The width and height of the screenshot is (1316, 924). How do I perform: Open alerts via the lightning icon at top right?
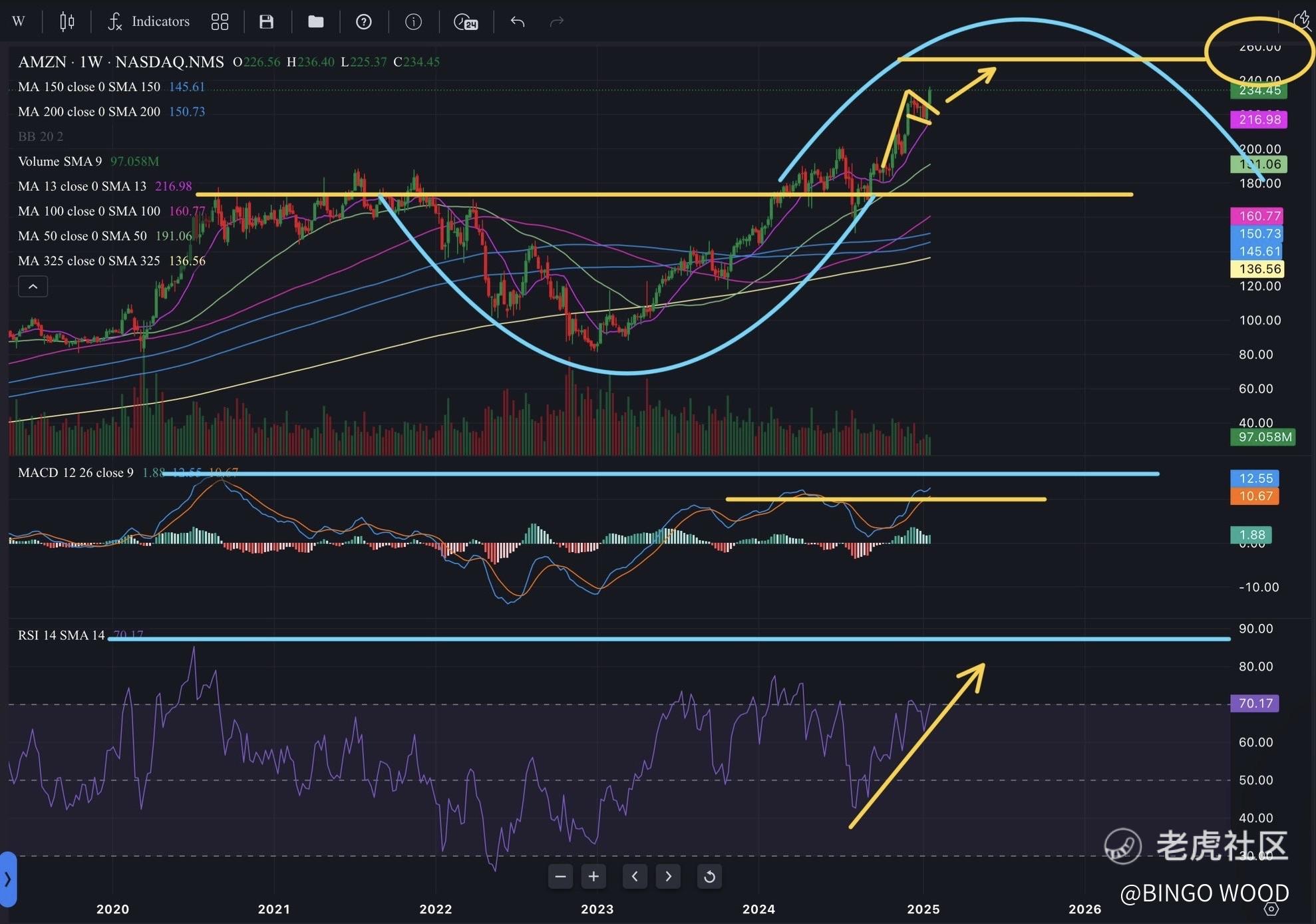click(x=1303, y=20)
